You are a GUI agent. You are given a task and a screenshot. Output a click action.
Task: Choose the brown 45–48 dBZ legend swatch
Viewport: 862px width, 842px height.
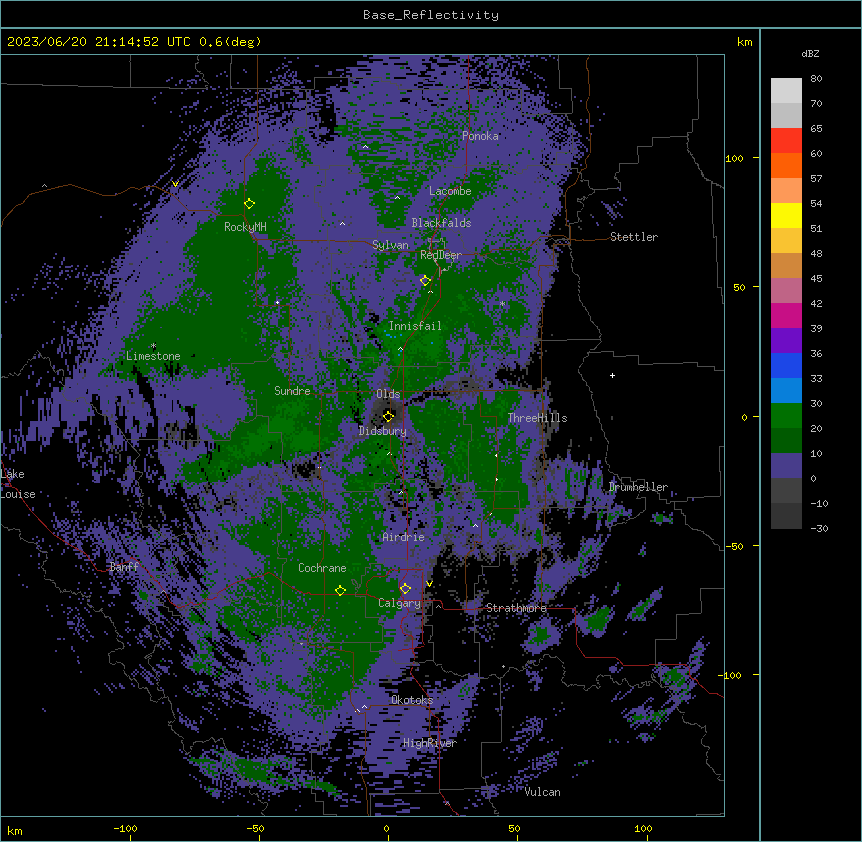[x=786, y=265]
